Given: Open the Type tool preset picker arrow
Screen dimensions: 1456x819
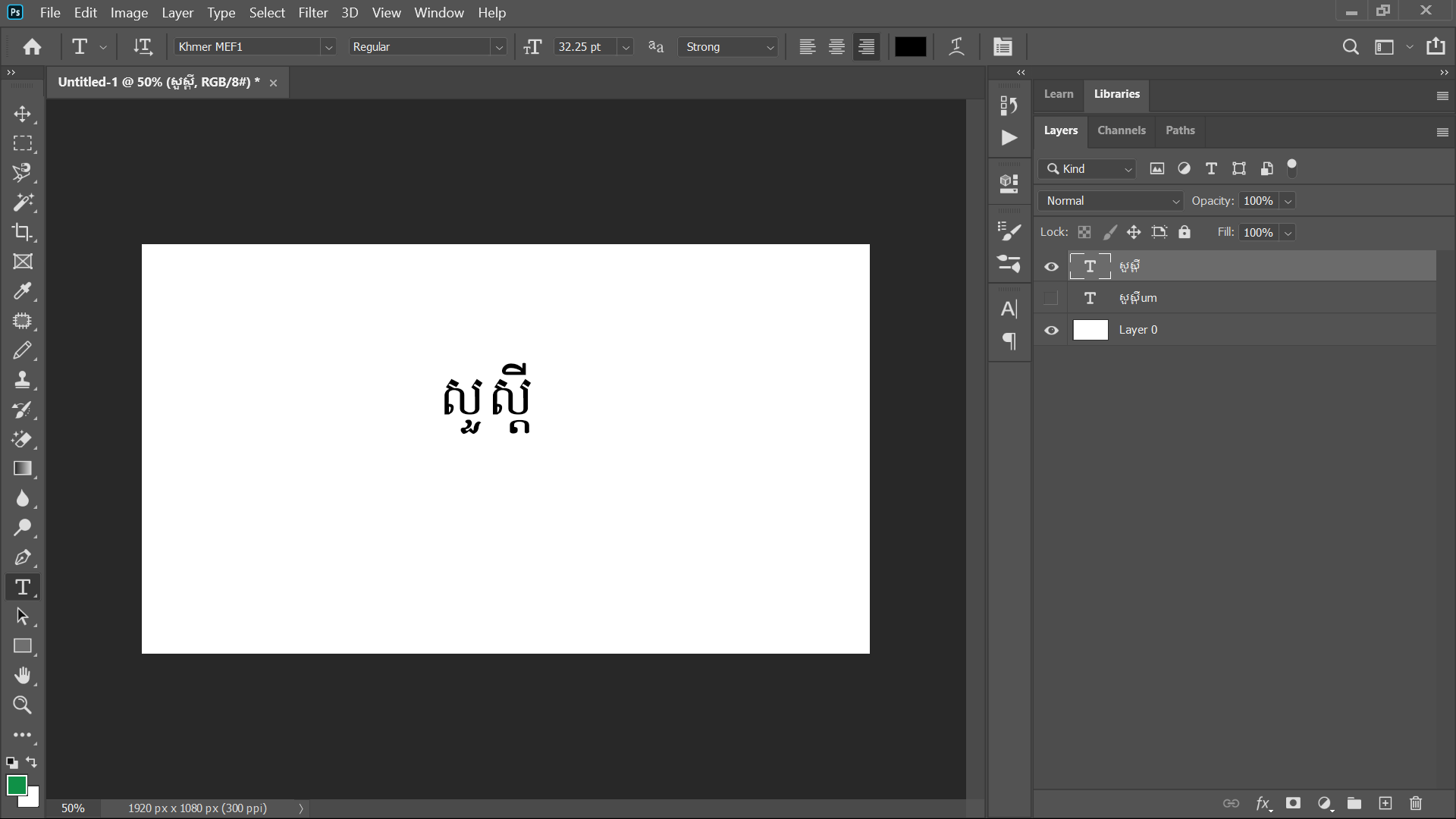Looking at the screenshot, I should 103,47.
